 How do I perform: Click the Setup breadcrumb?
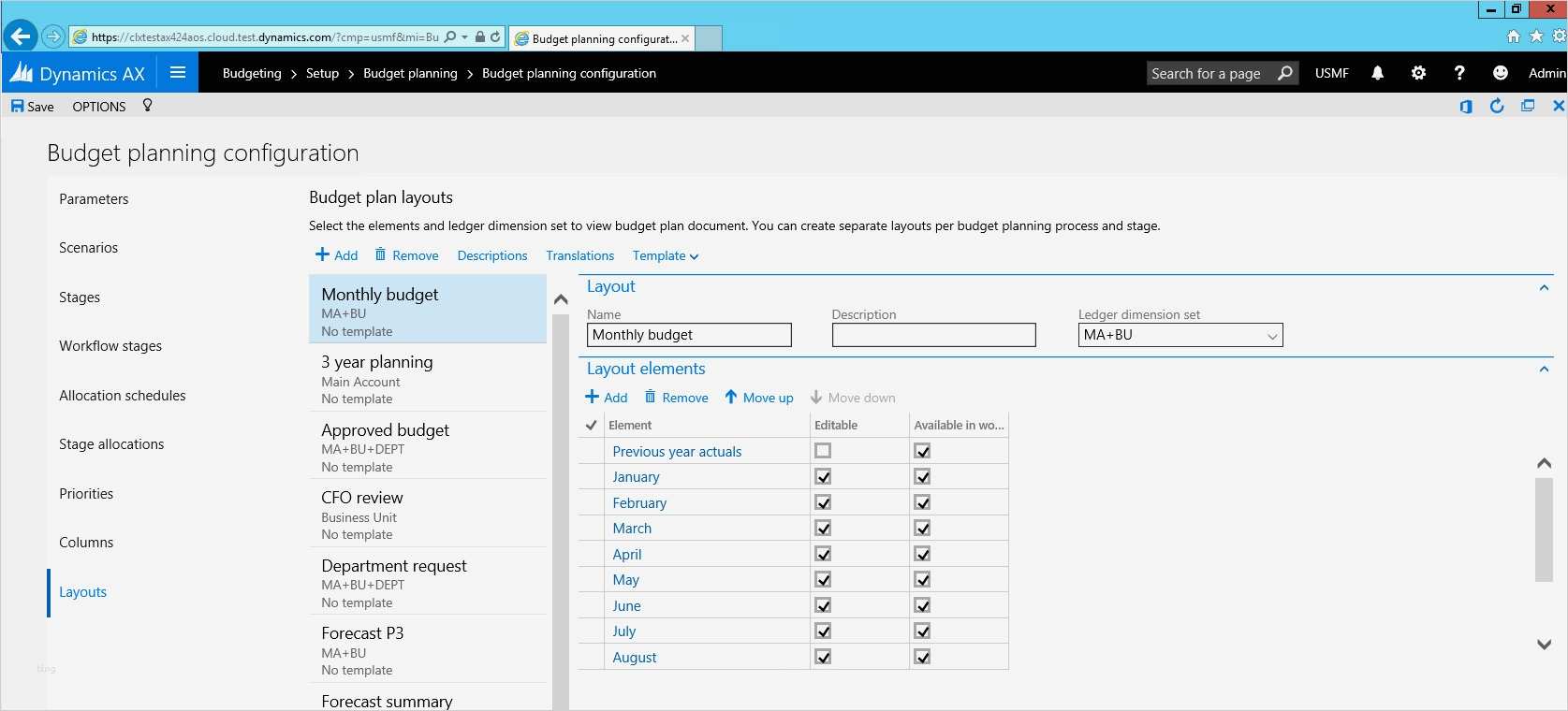[322, 73]
